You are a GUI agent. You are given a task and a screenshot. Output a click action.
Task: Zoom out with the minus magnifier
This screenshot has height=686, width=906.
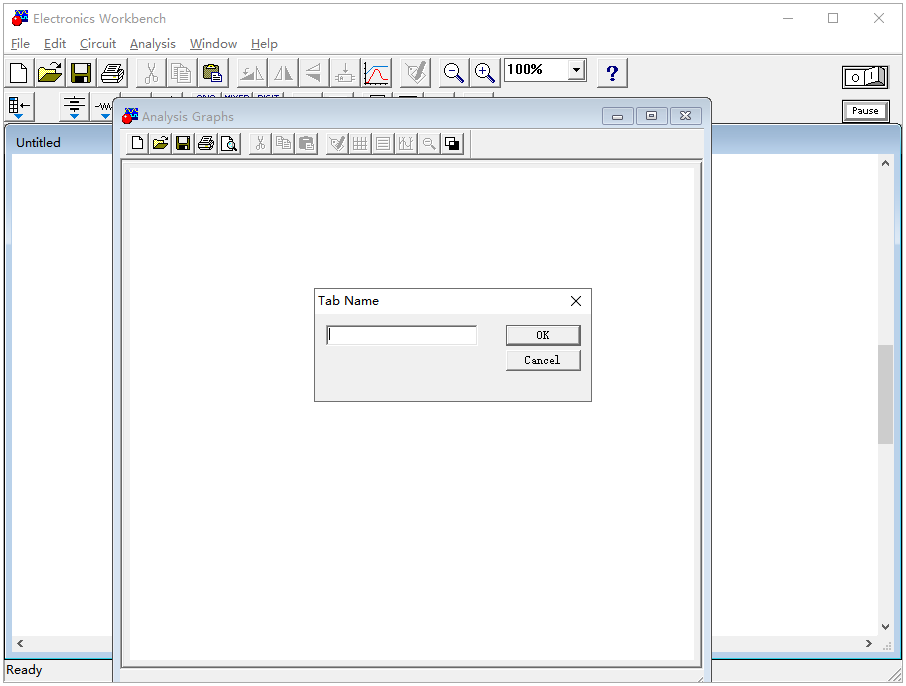[454, 73]
